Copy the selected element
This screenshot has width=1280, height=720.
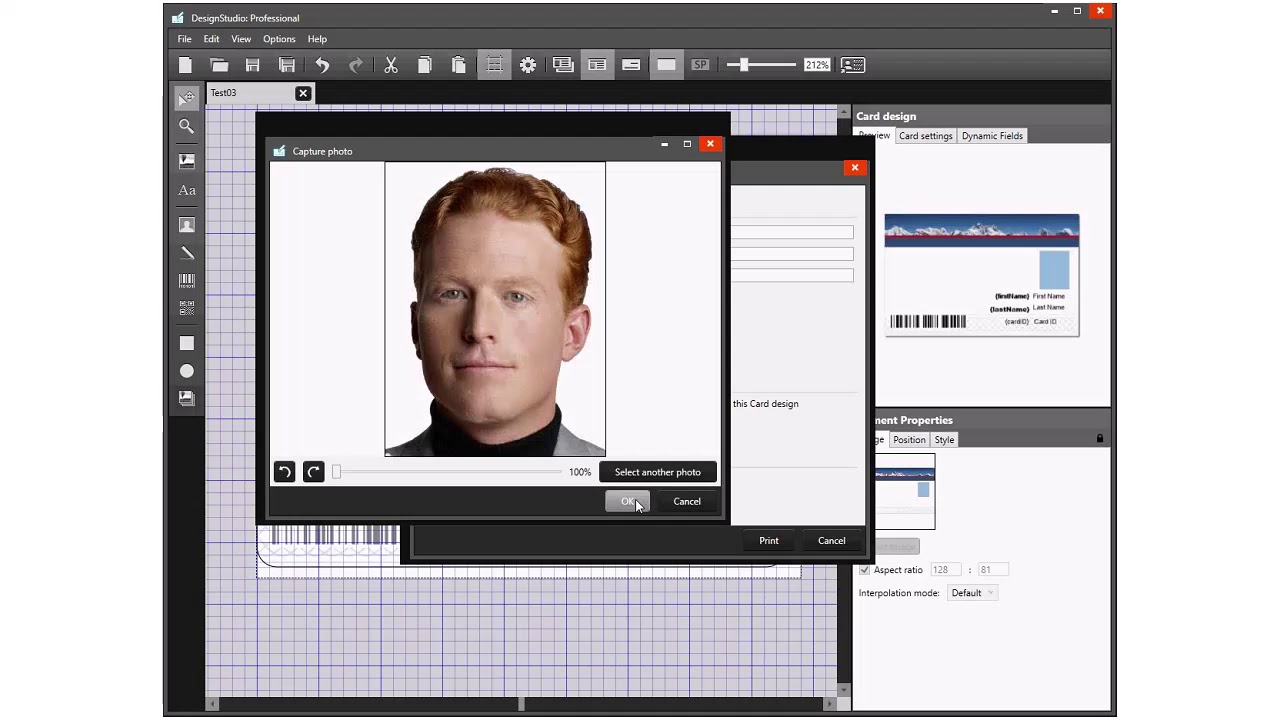tap(425, 65)
